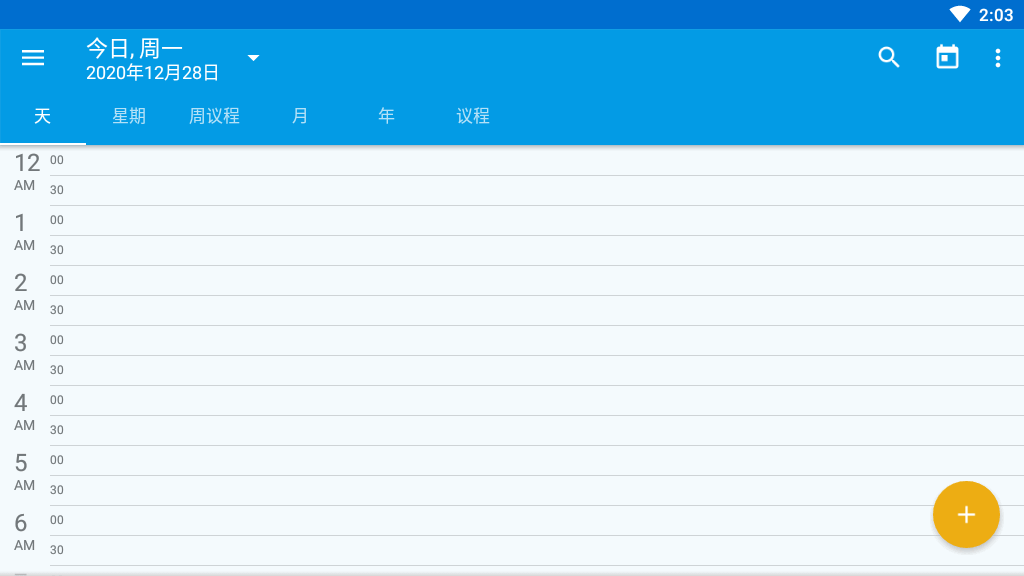Select the 天 day view tab
The image size is (1024, 576).
pyautogui.click(x=42, y=116)
